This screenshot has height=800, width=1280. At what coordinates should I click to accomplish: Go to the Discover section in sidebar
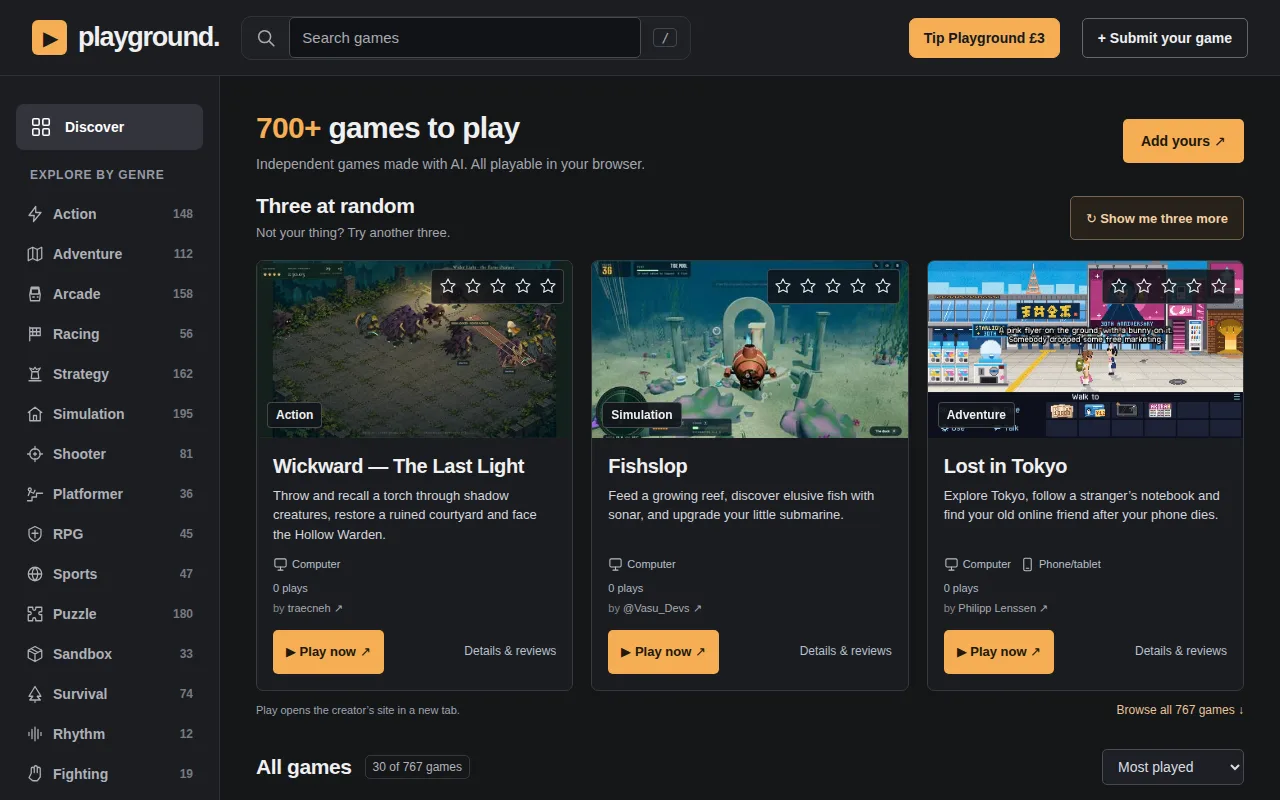[109, 127]
